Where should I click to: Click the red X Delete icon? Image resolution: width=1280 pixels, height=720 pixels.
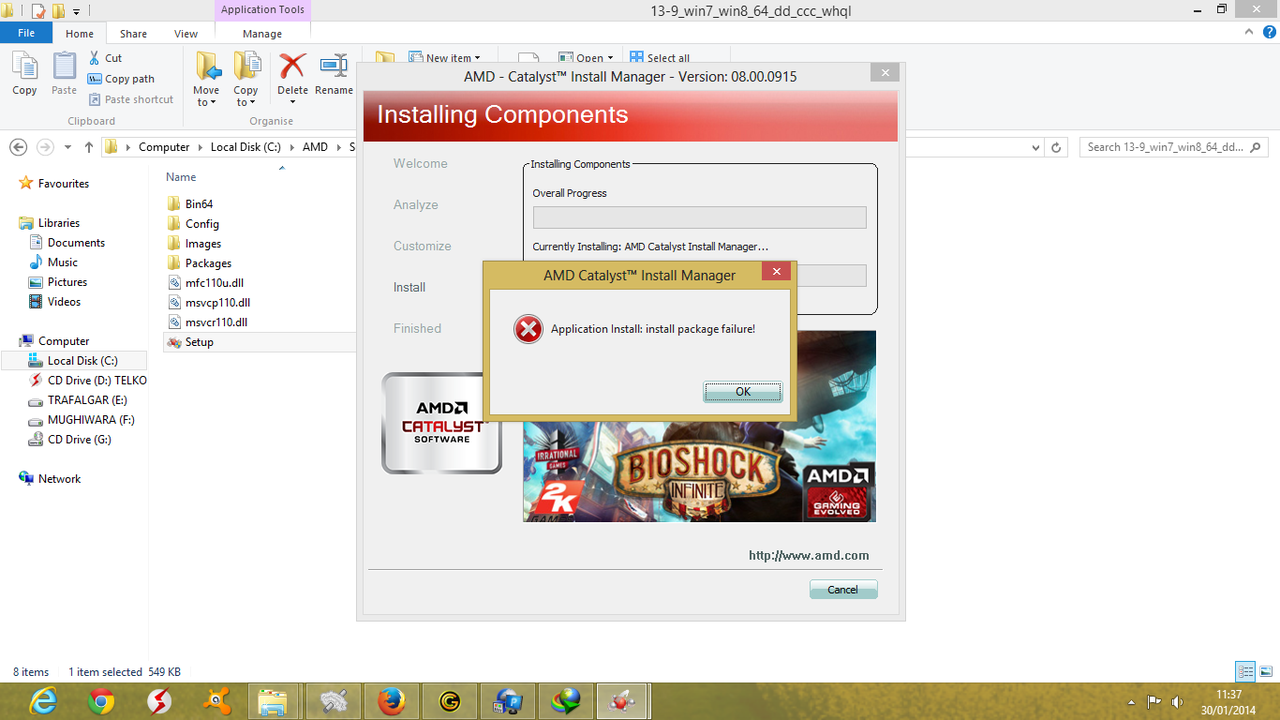[292, 66]
